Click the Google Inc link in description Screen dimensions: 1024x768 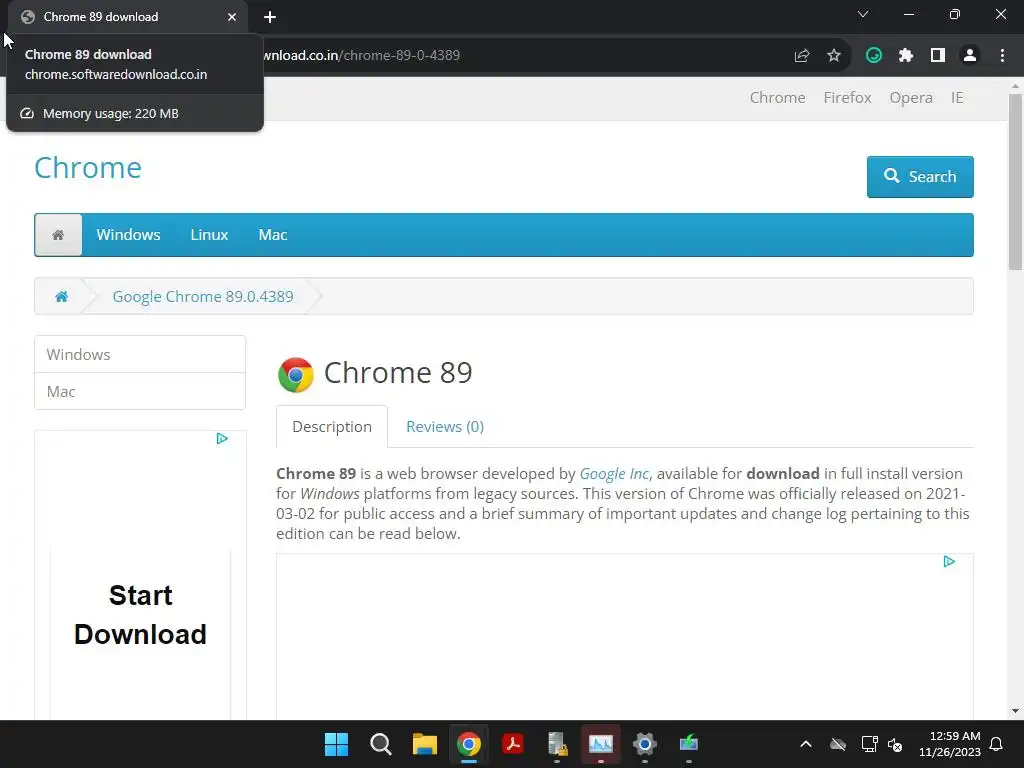[614, 473]
